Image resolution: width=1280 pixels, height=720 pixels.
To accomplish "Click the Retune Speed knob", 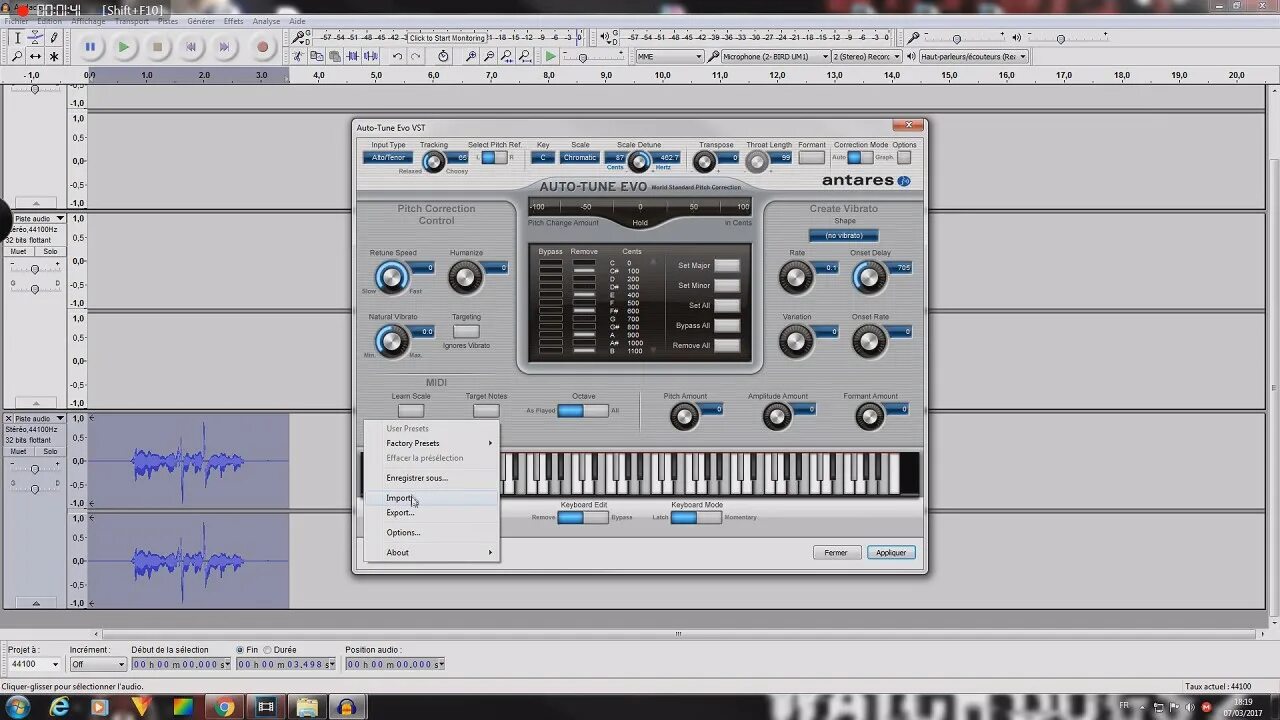I will [x=391, y=277].
